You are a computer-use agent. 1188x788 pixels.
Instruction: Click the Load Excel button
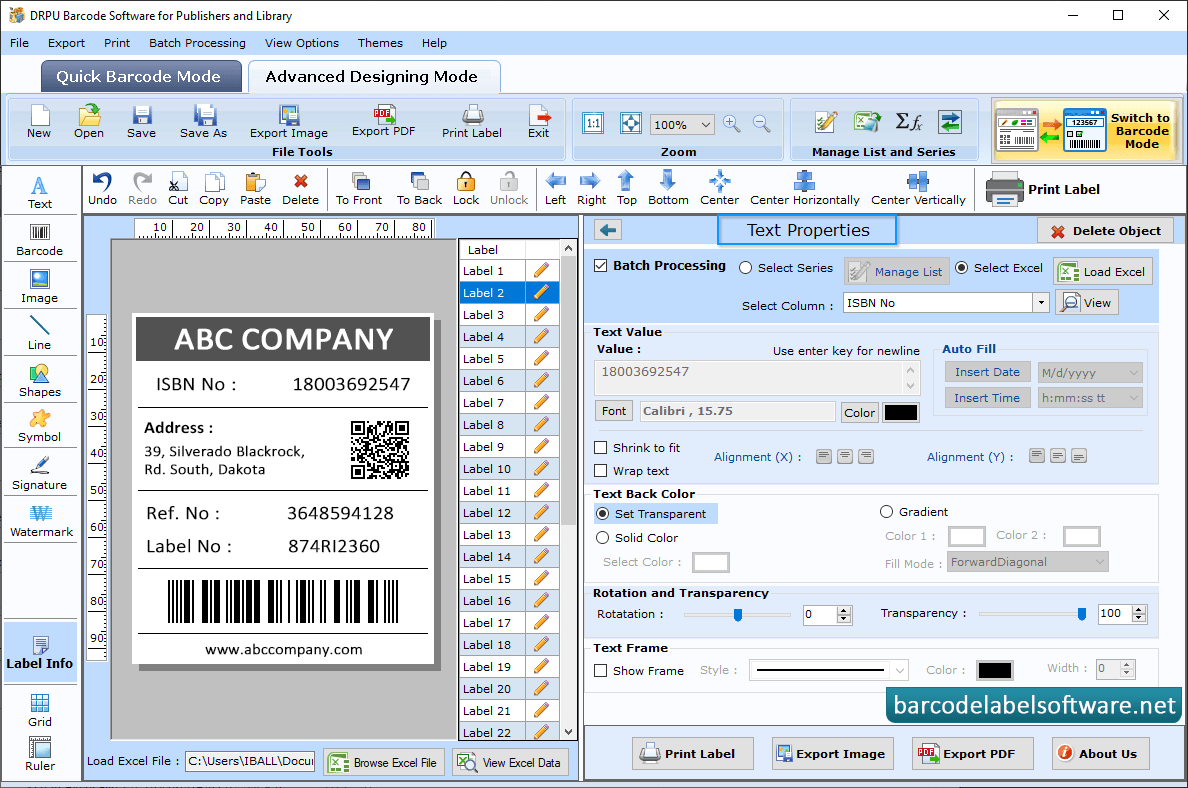click(x=1103, y=272)
